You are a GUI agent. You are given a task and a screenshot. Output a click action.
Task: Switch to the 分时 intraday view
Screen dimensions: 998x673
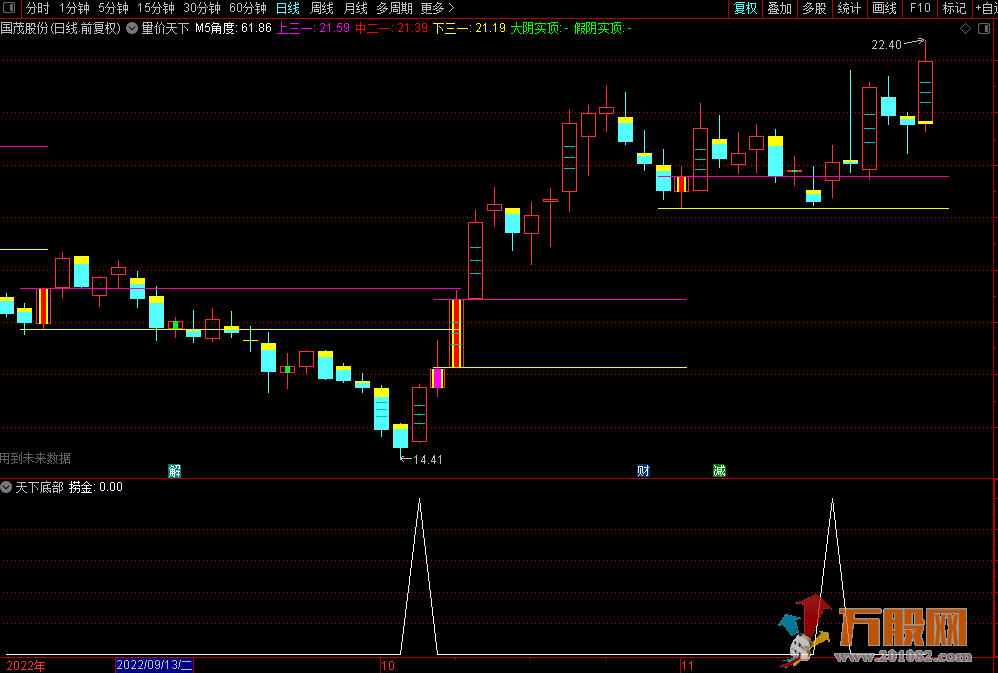[x=38, y=8]
